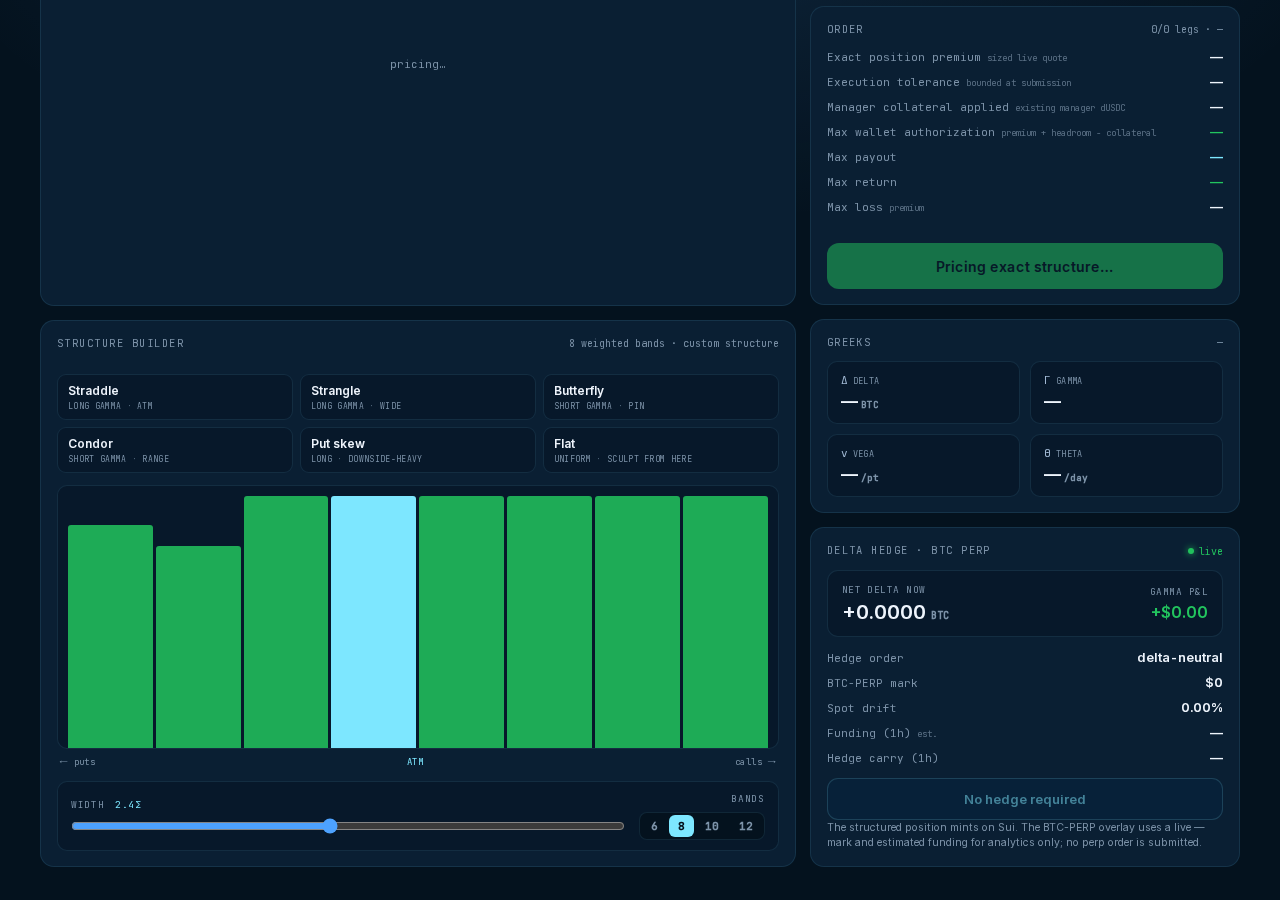This screenshot has width=1280, height=900.
Task: Click "Manager collateral applied" row label
Action: [918, 107]
